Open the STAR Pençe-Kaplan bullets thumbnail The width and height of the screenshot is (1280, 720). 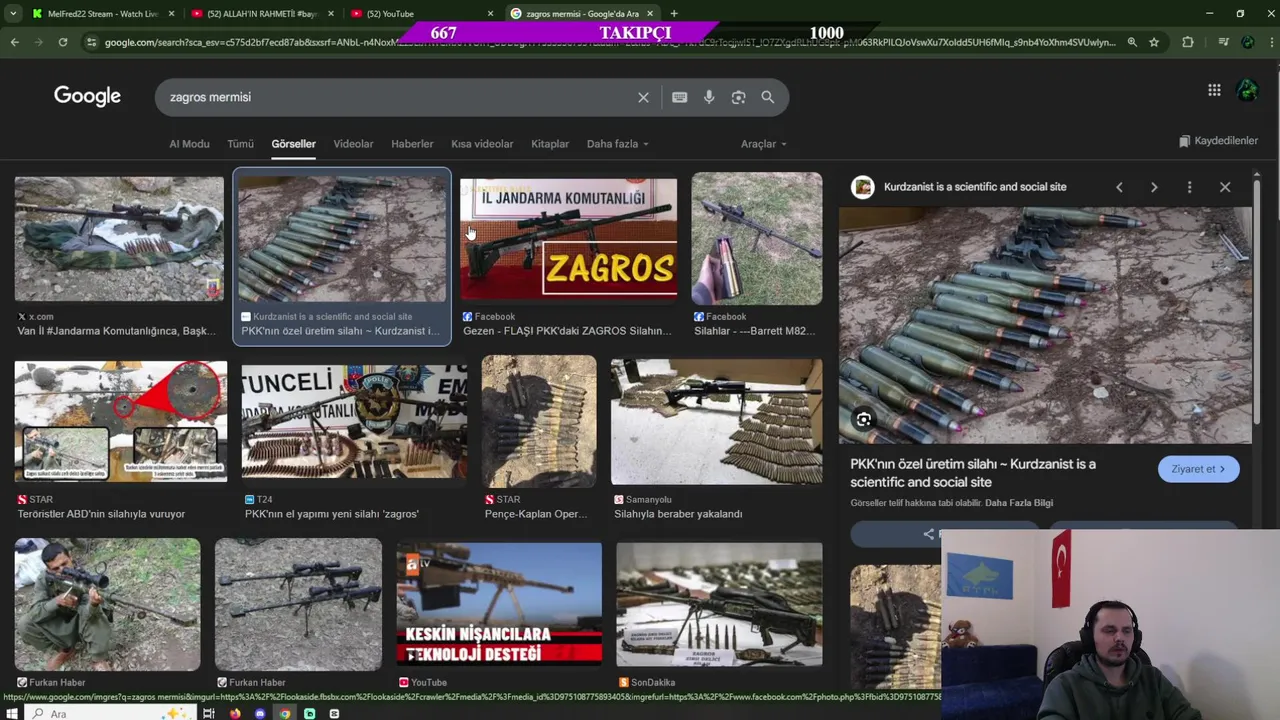pos(539,421)
